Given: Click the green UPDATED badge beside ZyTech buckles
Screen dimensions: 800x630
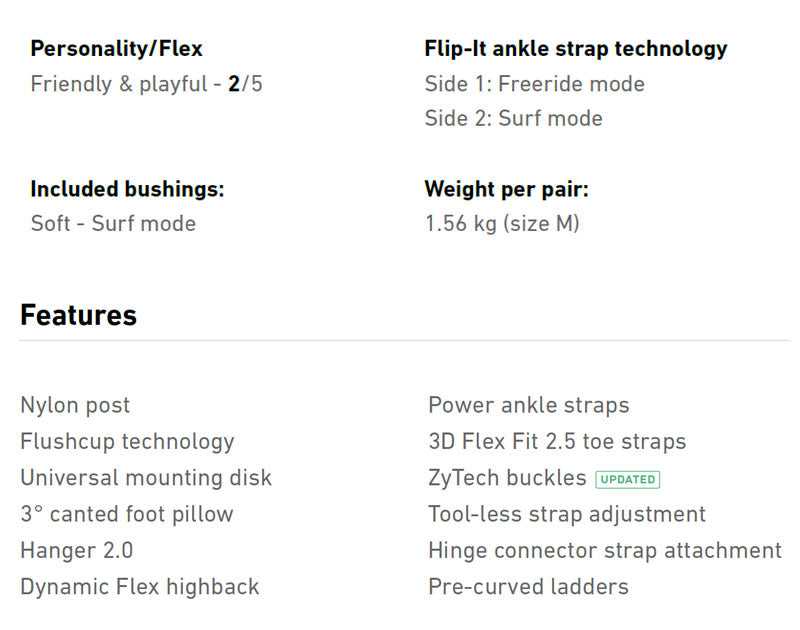Looking at the screenshot, I should tap(627, 479).
